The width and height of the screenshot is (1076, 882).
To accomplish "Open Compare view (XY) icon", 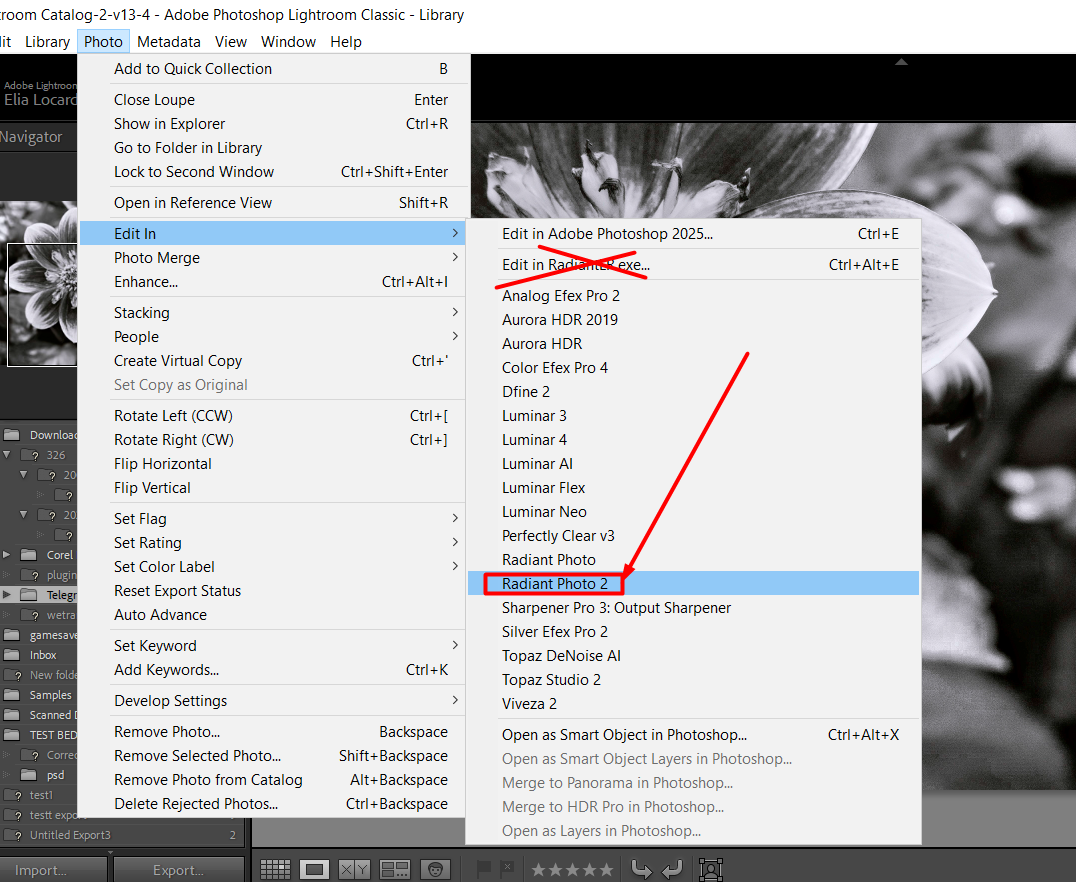I will [354, 869].
